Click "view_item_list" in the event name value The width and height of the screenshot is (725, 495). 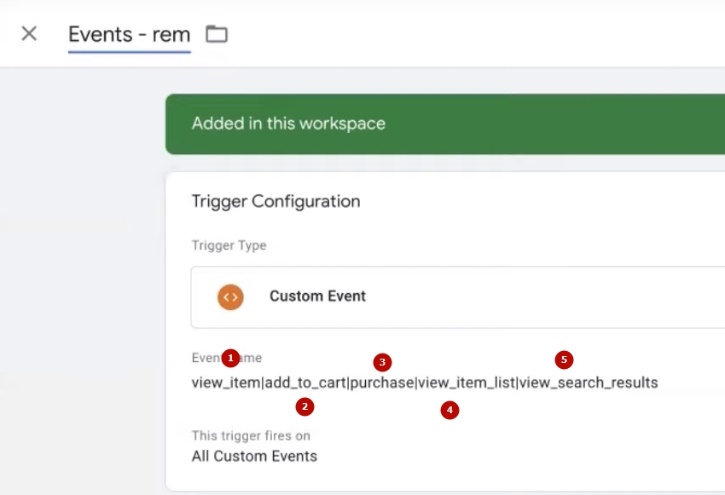click(466, 382)
